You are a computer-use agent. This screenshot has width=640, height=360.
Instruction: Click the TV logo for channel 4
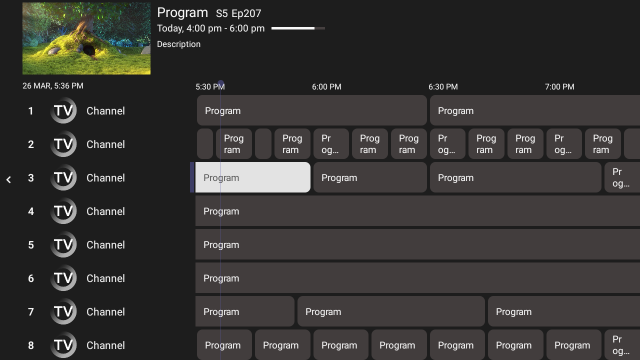tap(63, 211)
